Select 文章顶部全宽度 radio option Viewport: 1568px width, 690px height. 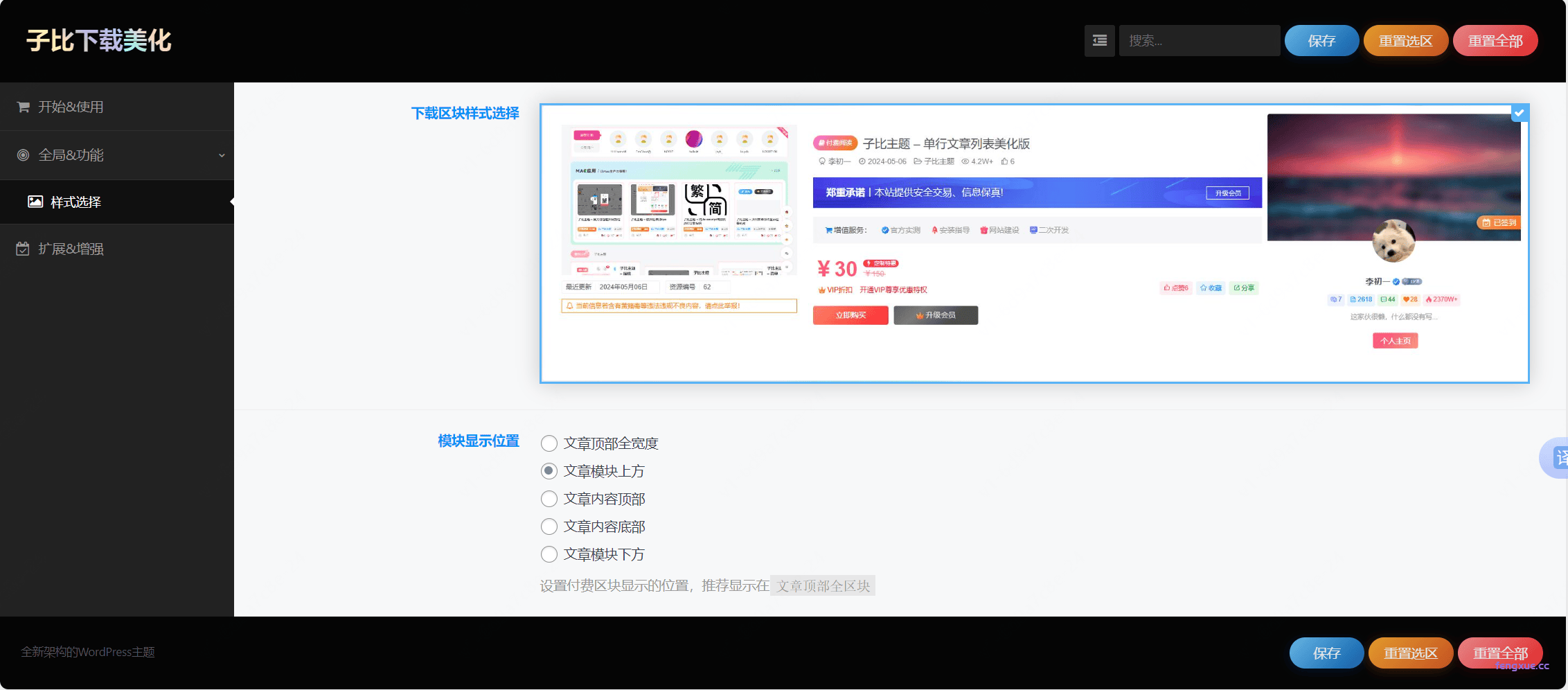click(549, 443)
